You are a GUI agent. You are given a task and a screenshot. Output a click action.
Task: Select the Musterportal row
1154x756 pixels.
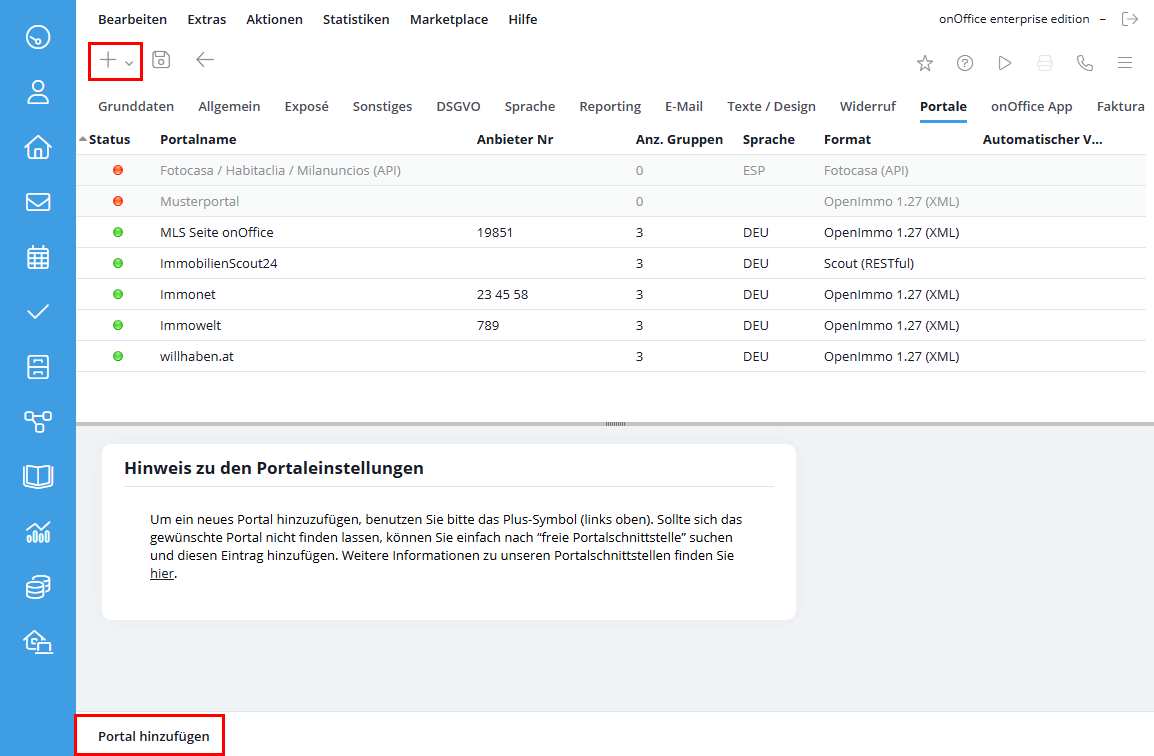(x=611, y=201)
